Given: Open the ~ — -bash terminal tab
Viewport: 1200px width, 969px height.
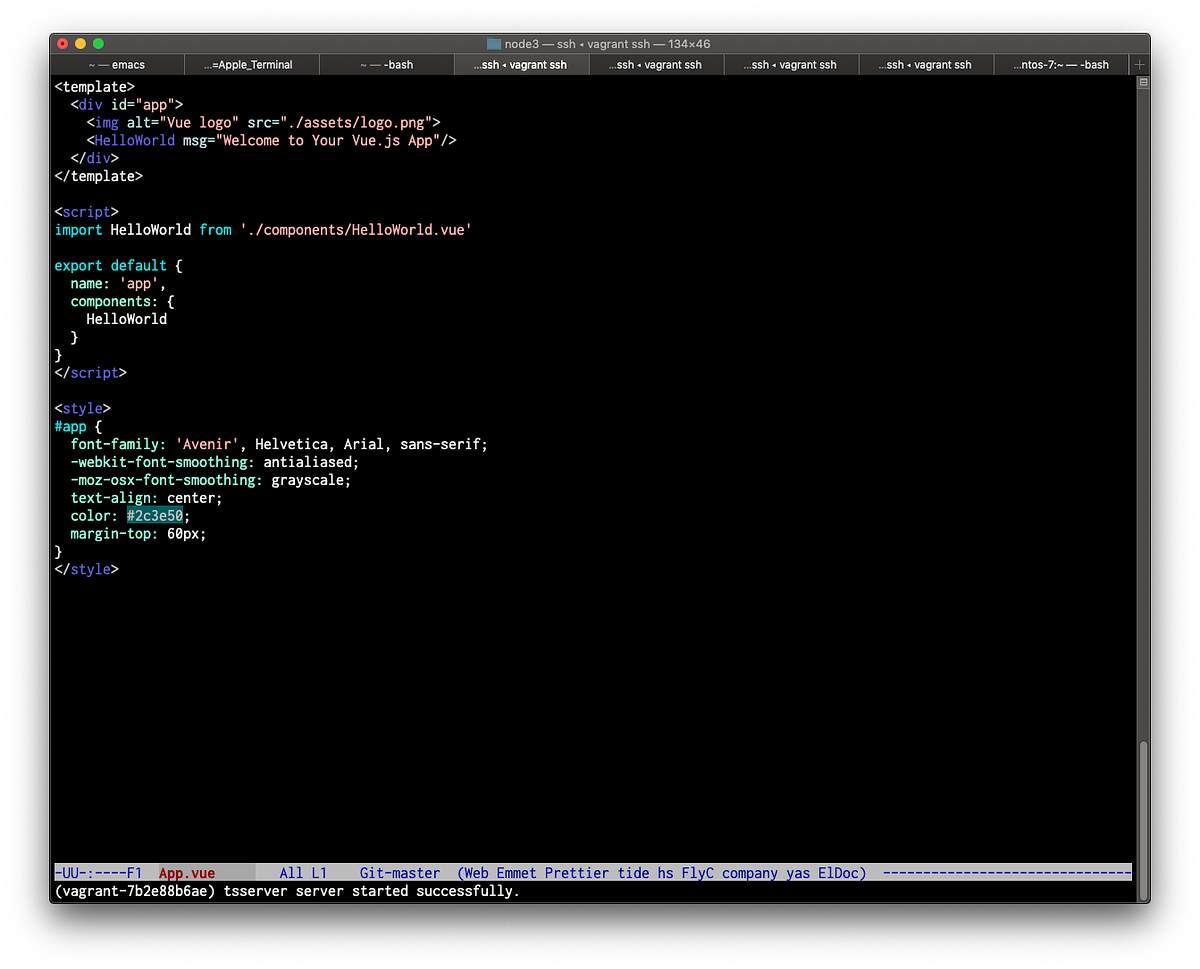Looking at the screenshot, I should pyautogui.click(x=386, y=64).
